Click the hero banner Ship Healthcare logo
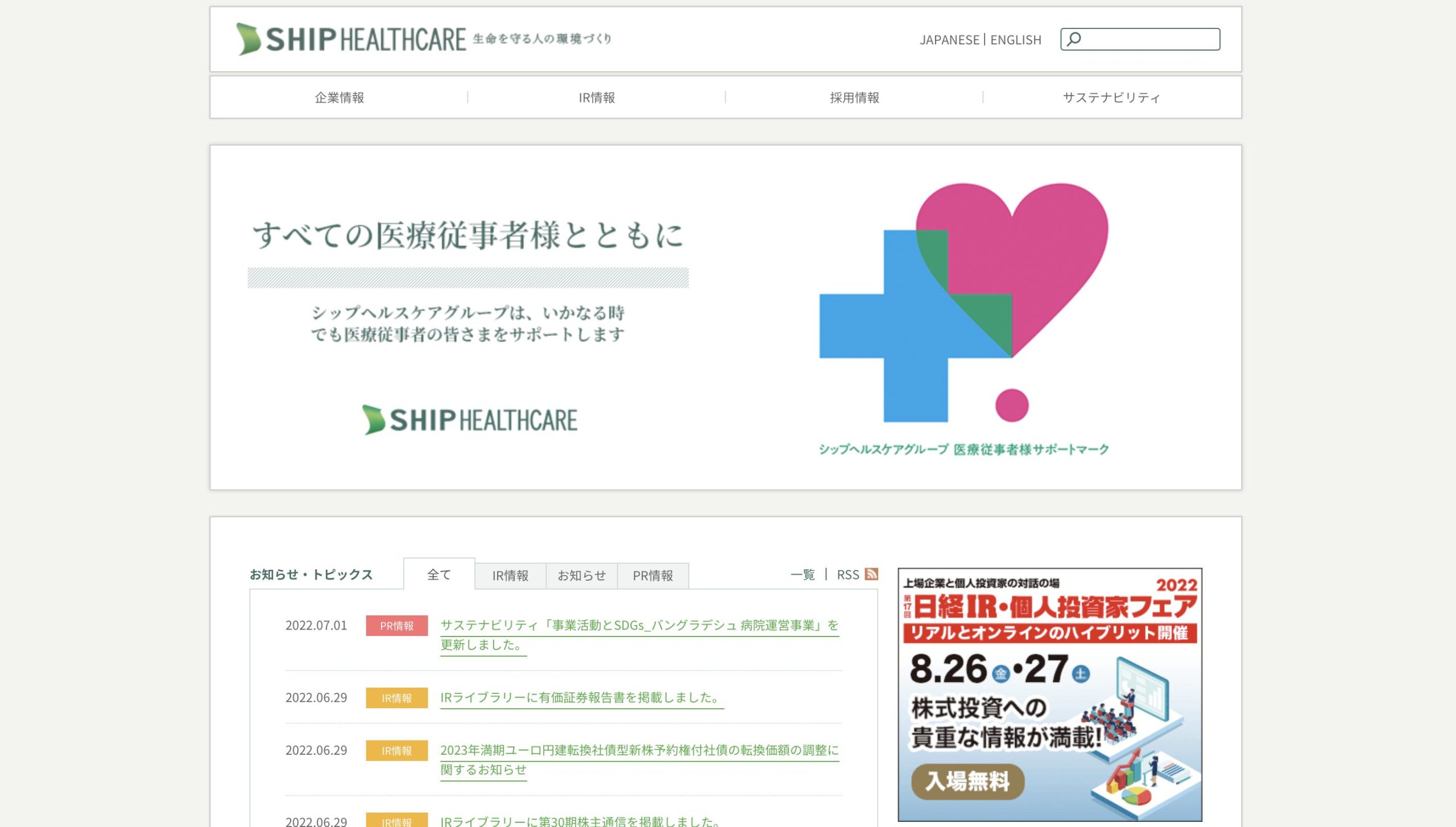The height and width of the screenshot is (827, 1456). click(x=470, y=420)
